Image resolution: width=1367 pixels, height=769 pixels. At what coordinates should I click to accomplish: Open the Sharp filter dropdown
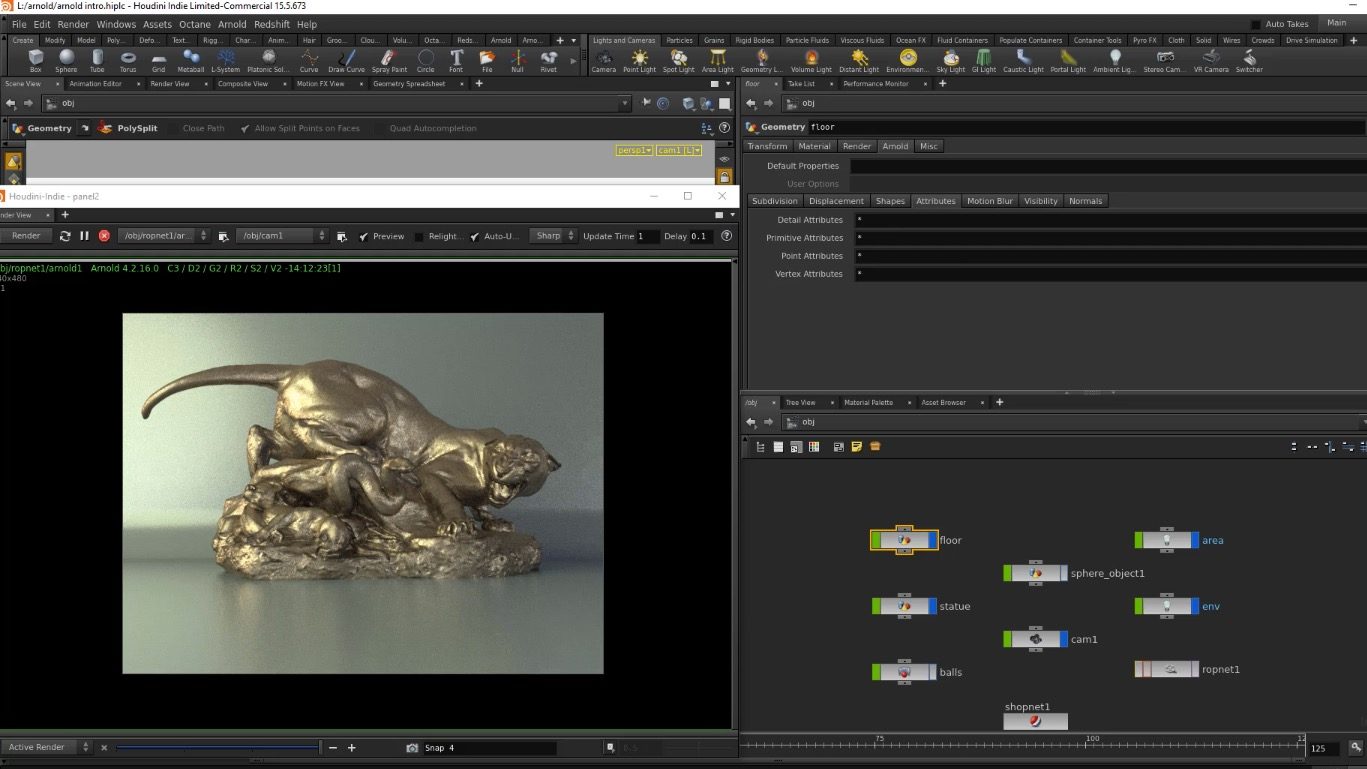(x=553, y=236)
